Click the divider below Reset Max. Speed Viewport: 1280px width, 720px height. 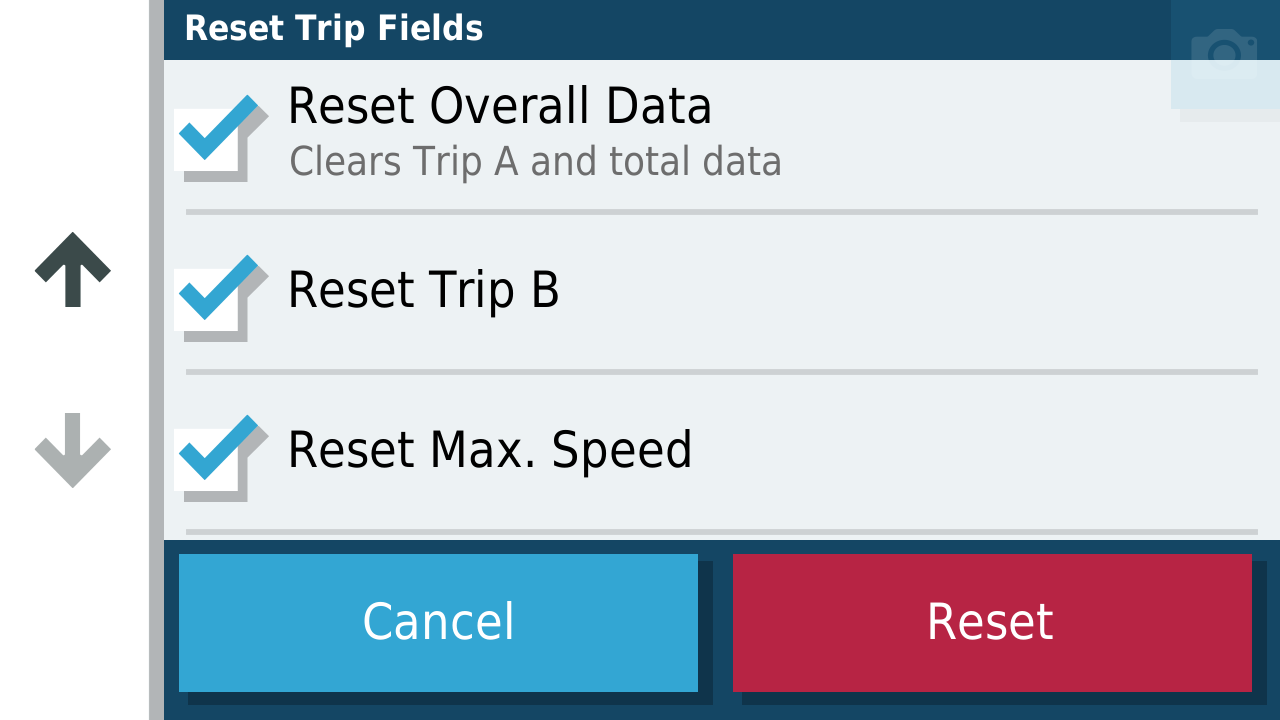tap(722, 532)
